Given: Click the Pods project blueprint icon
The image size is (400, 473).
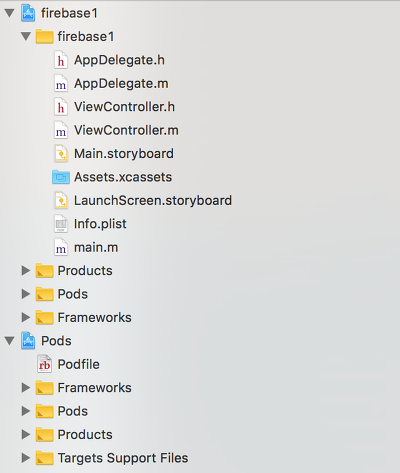Looking at the screenshot, I should tap(28, 341).
